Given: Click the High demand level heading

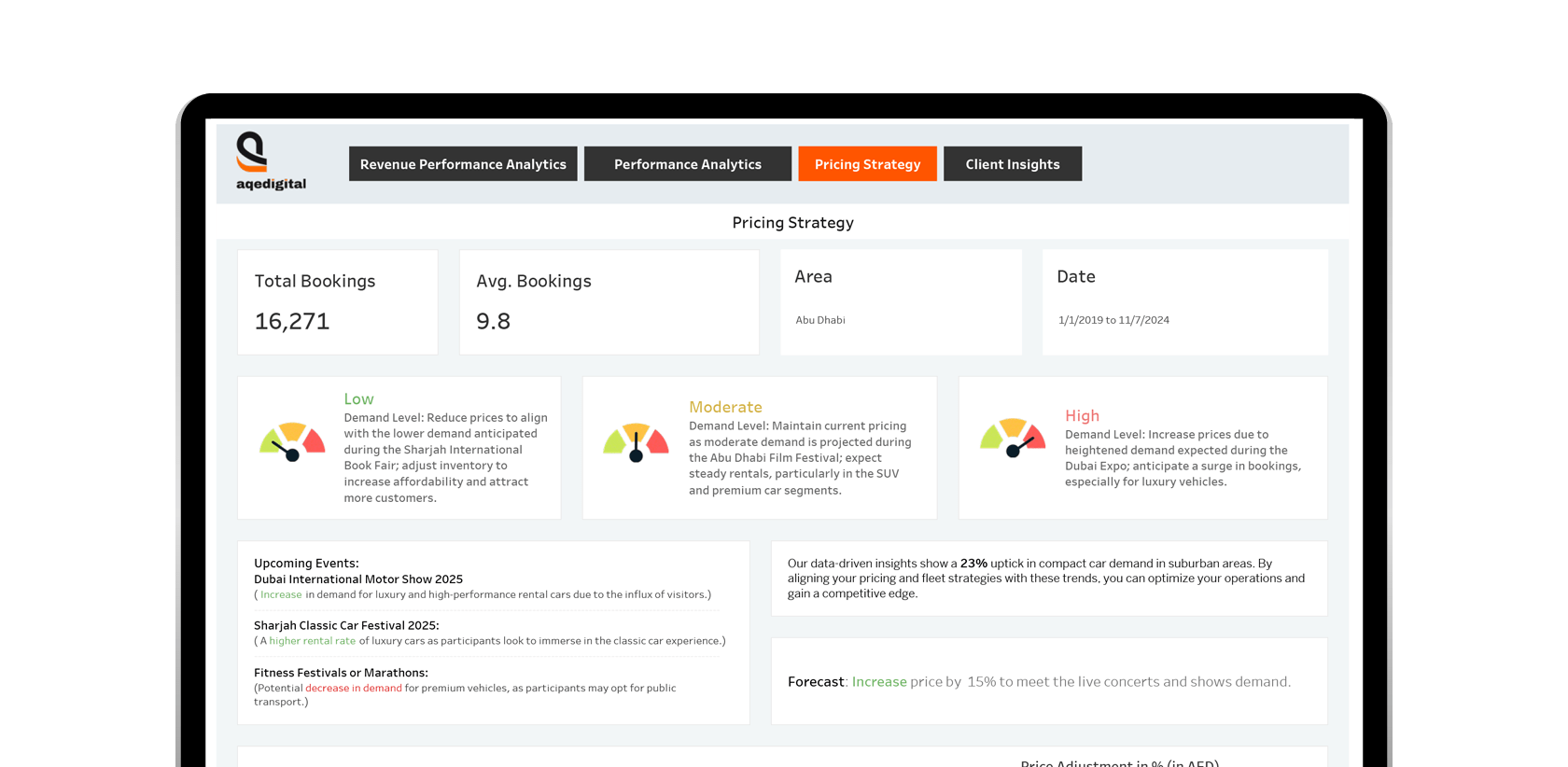Looking at the screenshot, I should pyautogui.click(x=1082, y=416).
